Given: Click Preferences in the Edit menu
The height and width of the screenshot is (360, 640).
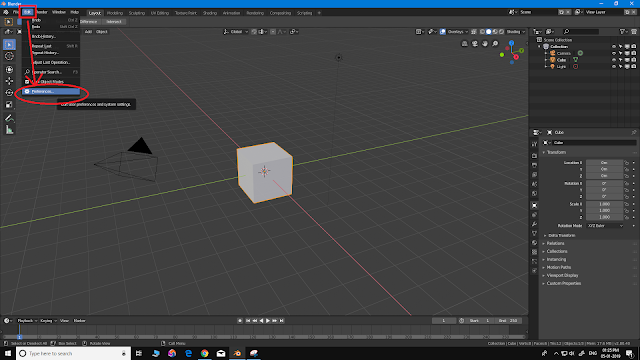Looking at the screenshot, I should click(x=51, y=91).
